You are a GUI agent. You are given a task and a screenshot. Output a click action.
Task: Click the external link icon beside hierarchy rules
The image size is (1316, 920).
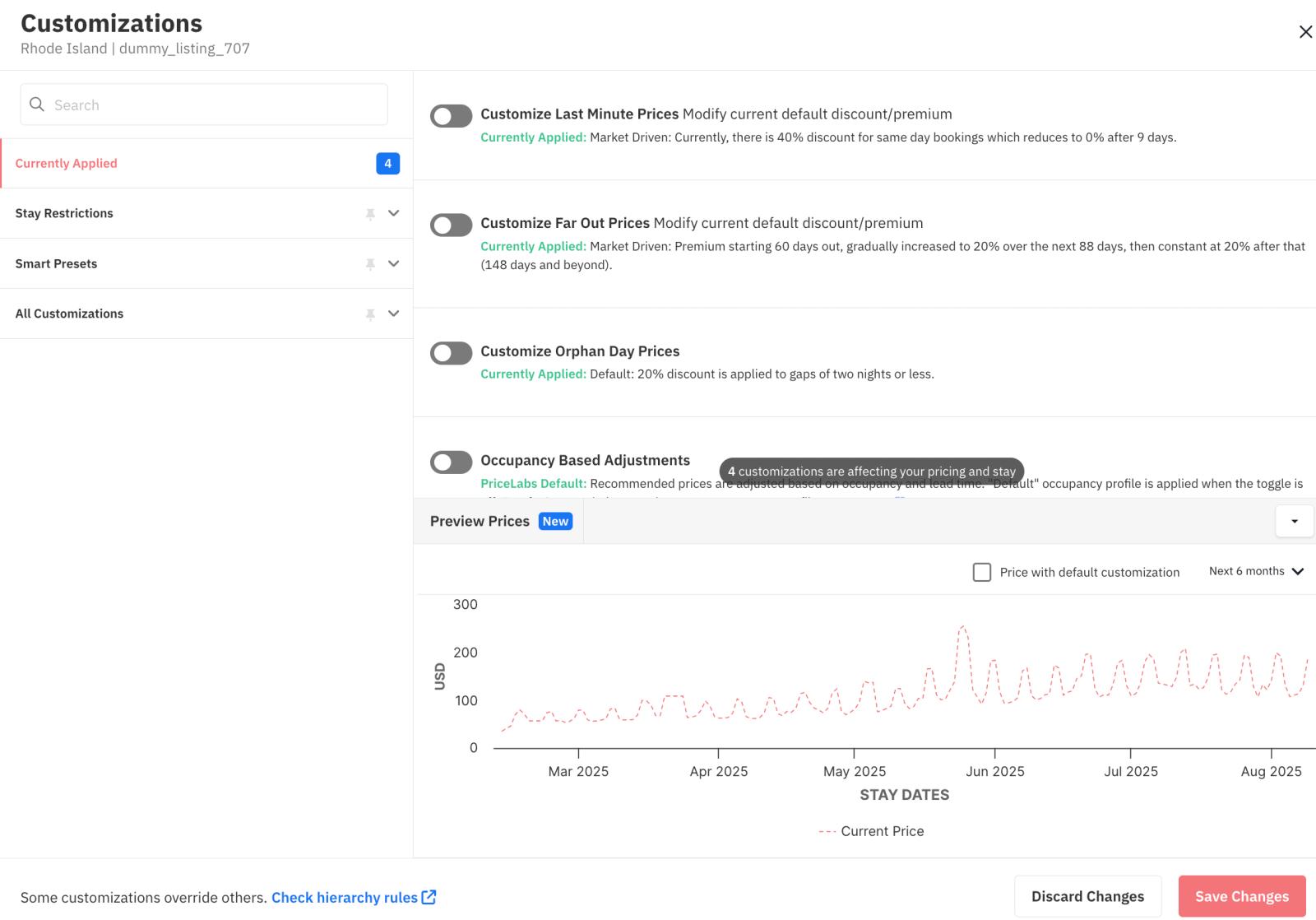click(x=429, y=897)
